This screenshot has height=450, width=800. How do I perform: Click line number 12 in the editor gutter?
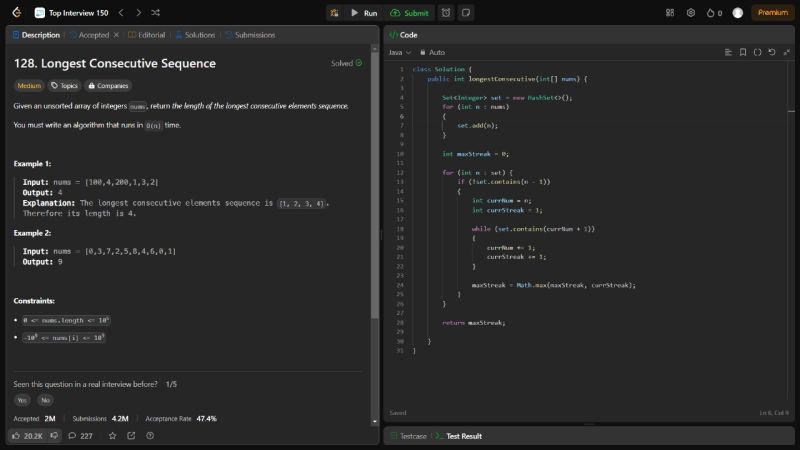tap(400, 172)
